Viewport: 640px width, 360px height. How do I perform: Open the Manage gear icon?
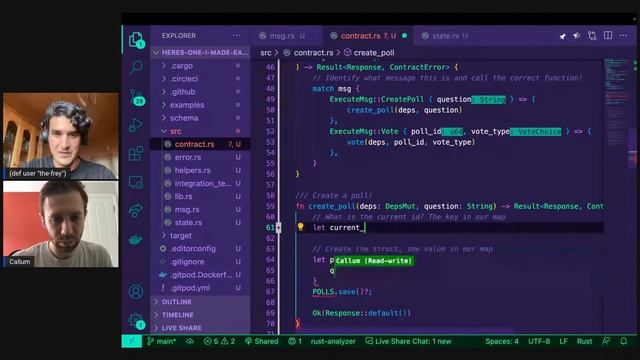click(x=137, y=321)
